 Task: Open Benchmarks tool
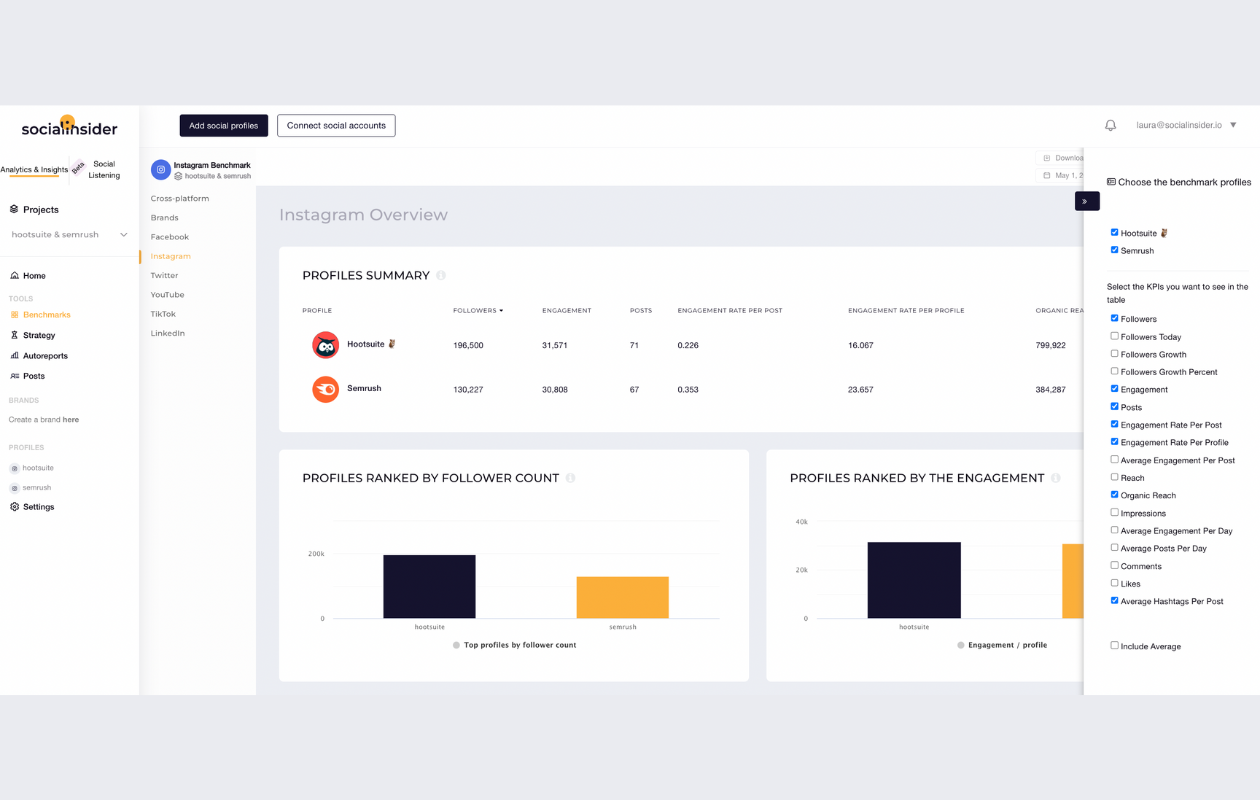[40, 314]
